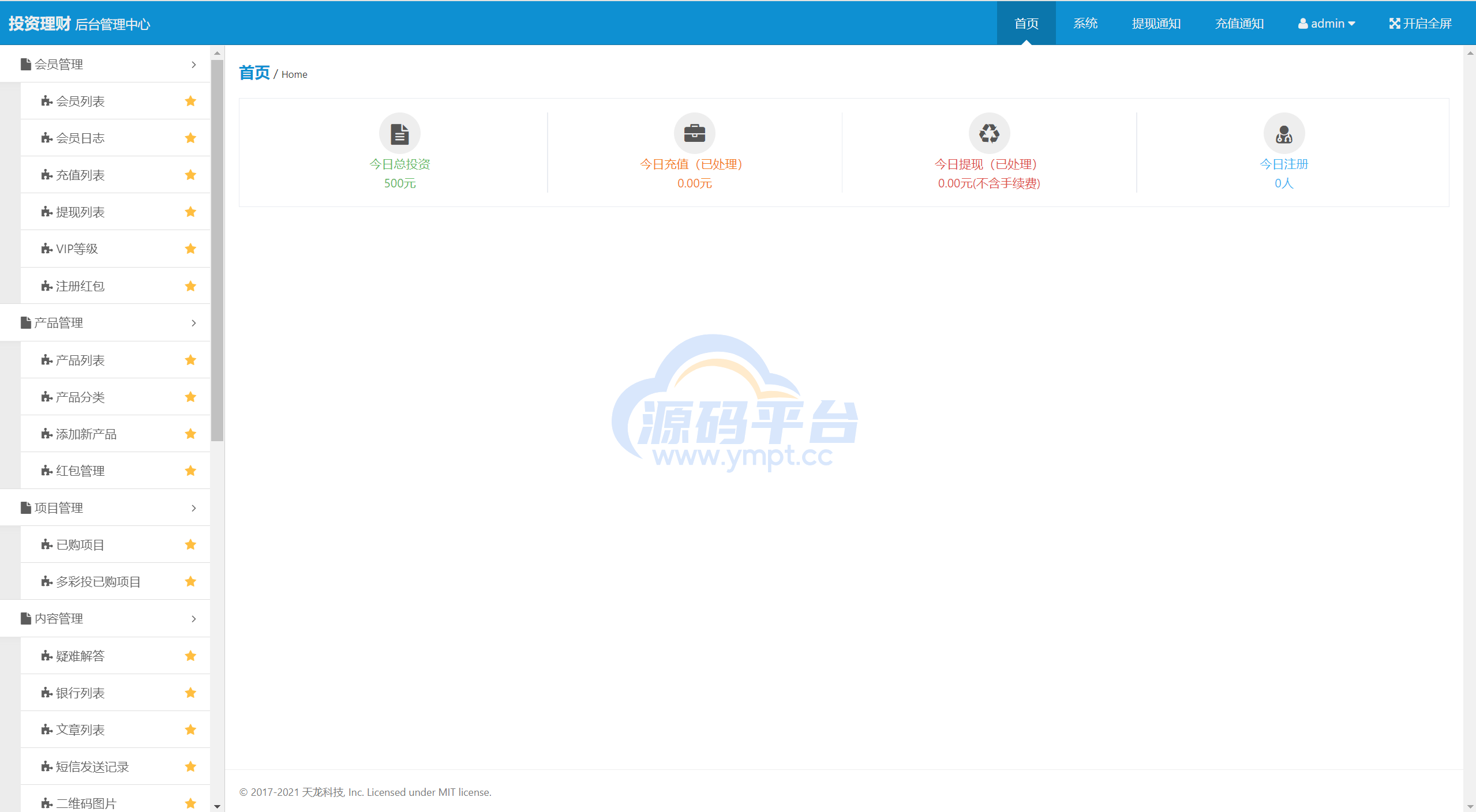
Task: Open the 系统 top menu
Action: (x=1085, y=23)
